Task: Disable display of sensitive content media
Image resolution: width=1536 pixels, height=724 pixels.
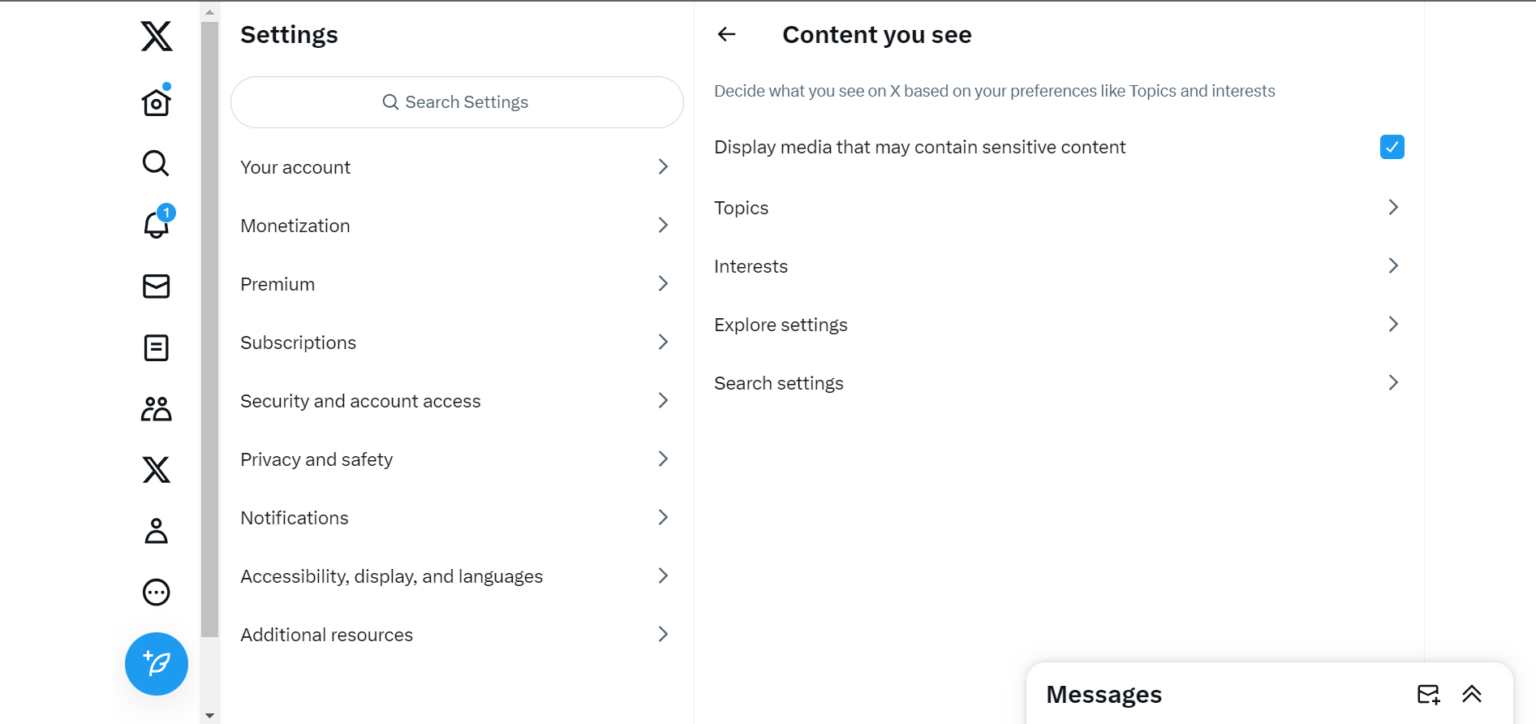Action: point(1391,146)
